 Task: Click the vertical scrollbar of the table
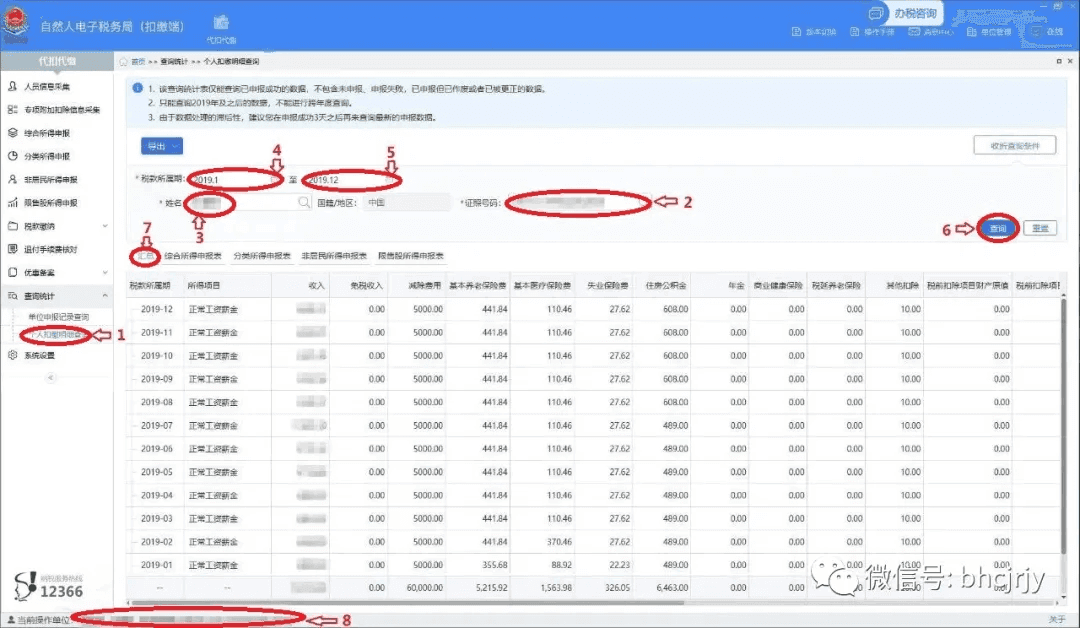point(1064,427)
